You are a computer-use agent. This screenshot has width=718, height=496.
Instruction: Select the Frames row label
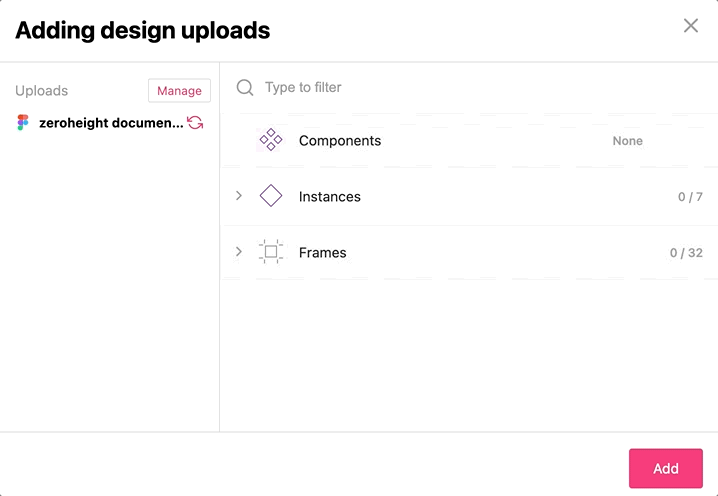pos(322,252)
